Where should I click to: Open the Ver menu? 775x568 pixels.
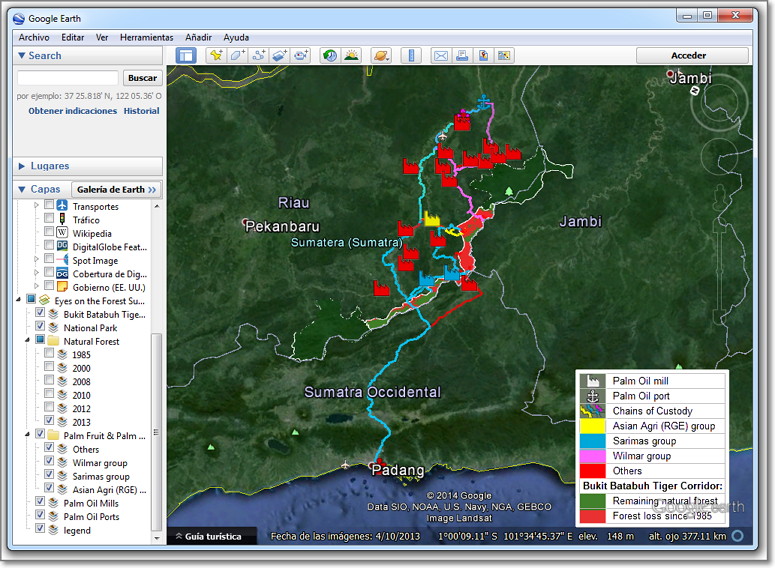102,37
